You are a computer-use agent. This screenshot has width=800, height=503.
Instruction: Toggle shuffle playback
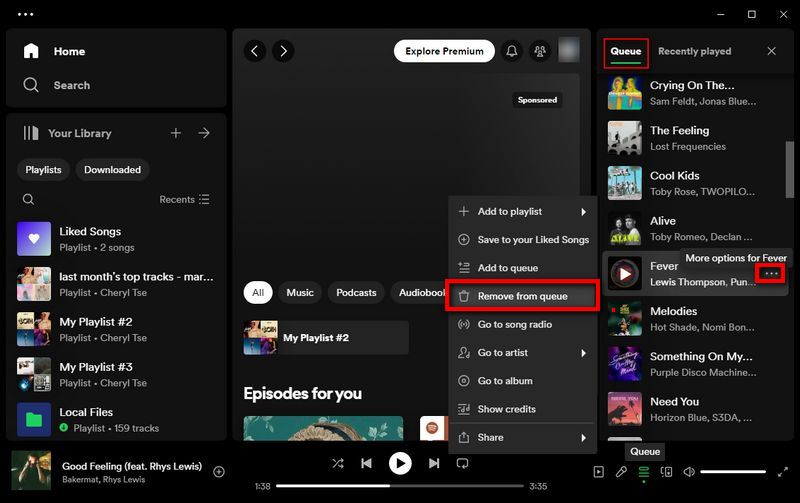[338, 463]
